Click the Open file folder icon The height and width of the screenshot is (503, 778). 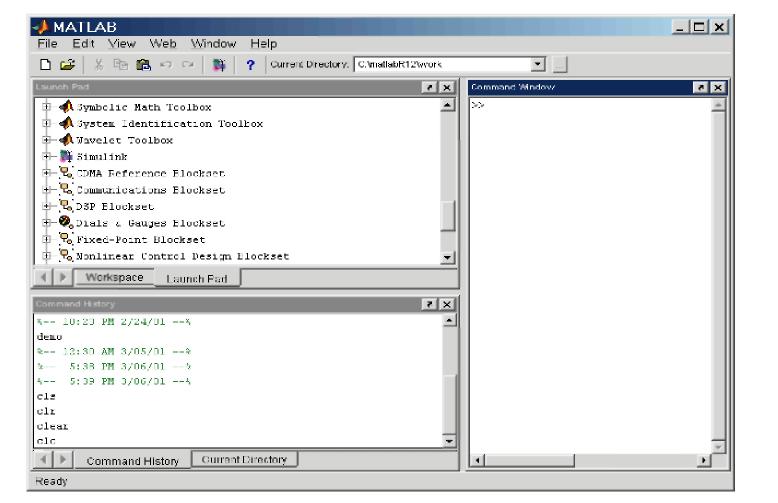click(x=67, y=64)
